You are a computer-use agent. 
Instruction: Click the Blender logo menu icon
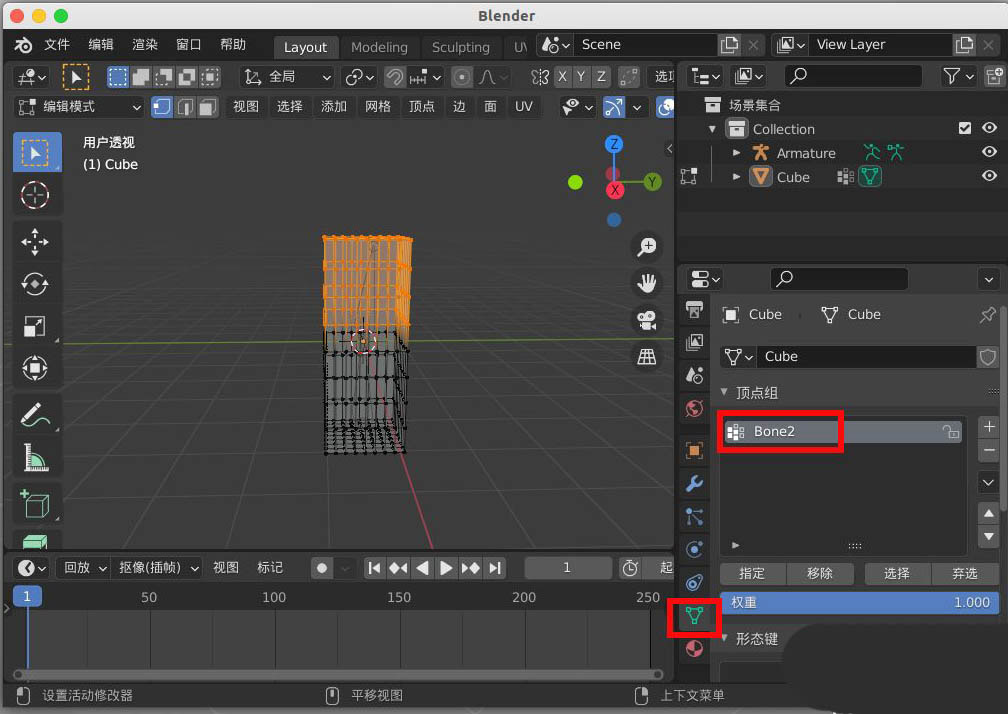23,45
